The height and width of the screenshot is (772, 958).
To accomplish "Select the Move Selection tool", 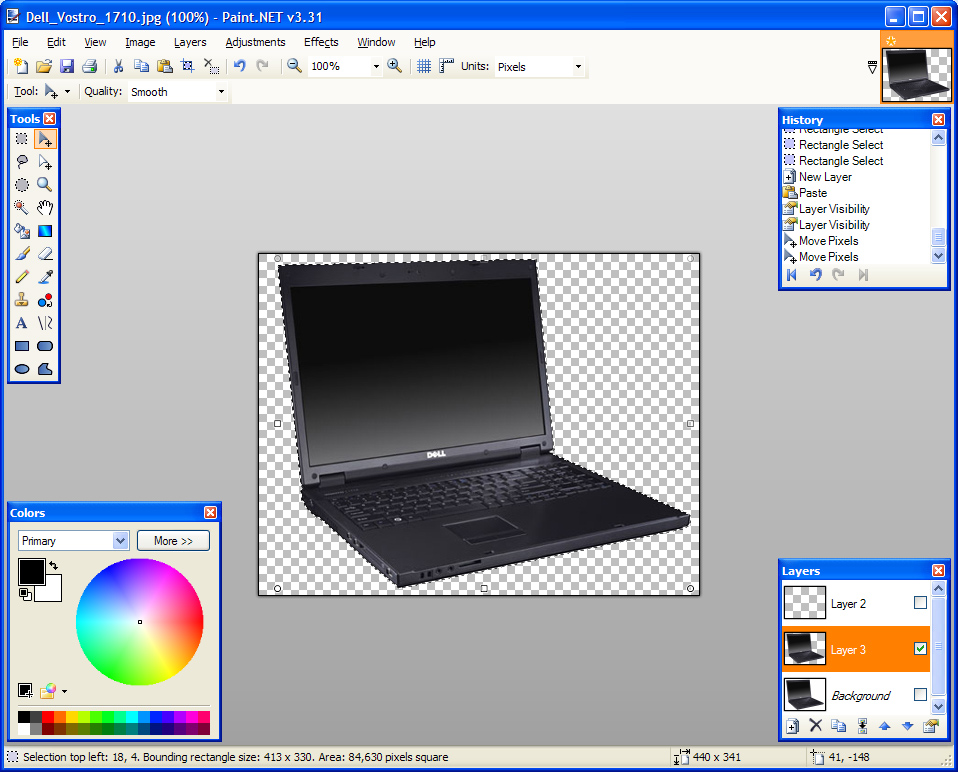I will coord(45,162).
